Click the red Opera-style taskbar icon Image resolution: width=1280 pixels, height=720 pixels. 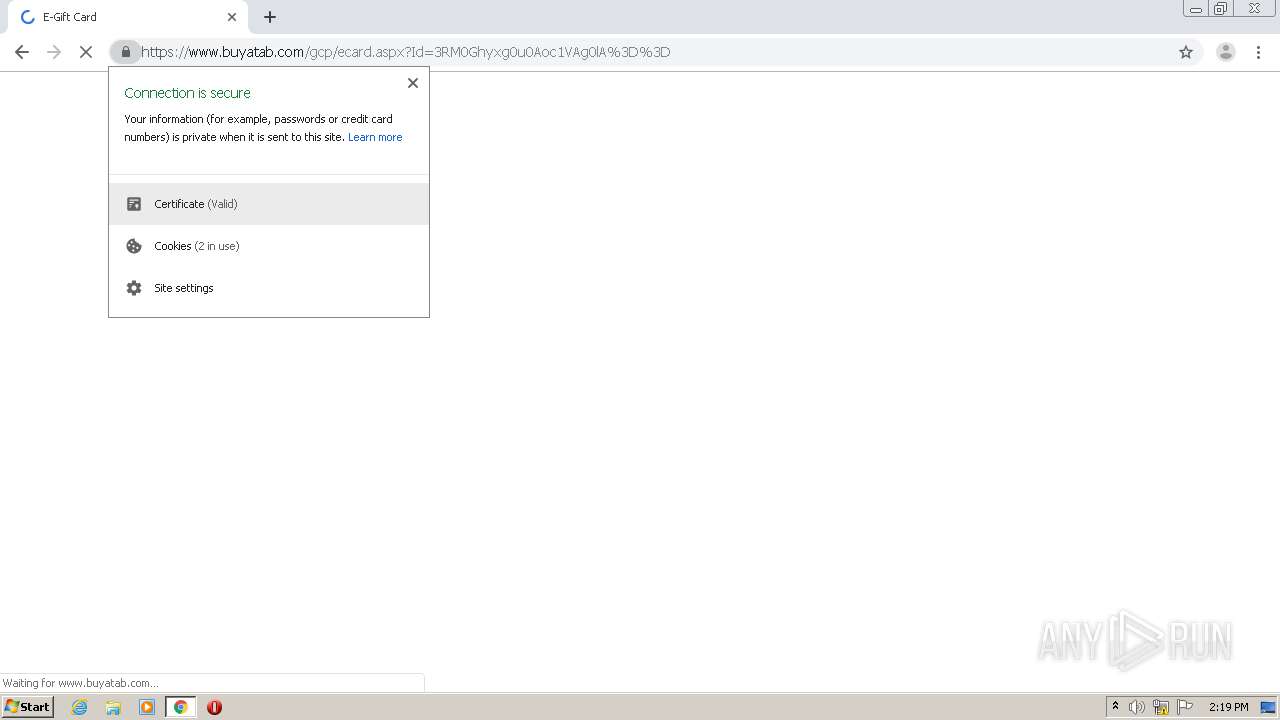214,707
